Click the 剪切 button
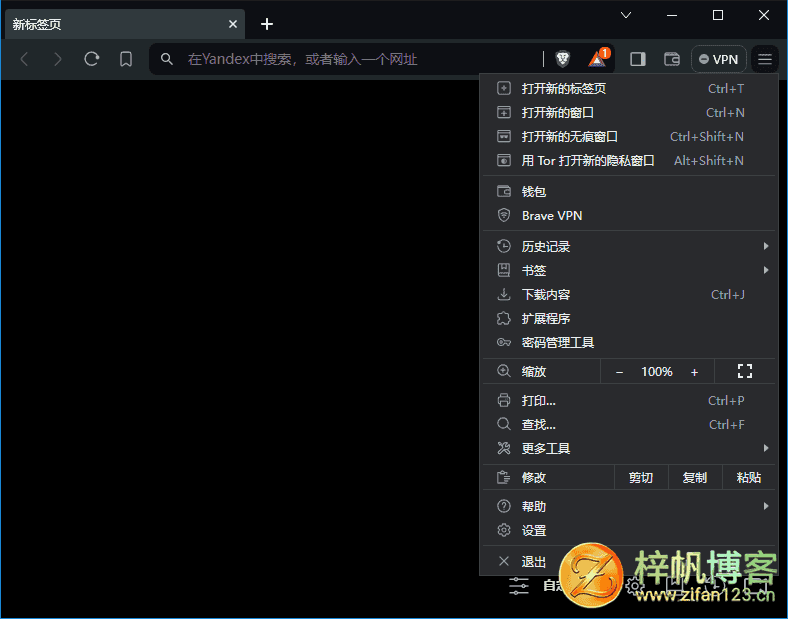The width and height of the screenshot is (788, 619). [x=641, y=477]
